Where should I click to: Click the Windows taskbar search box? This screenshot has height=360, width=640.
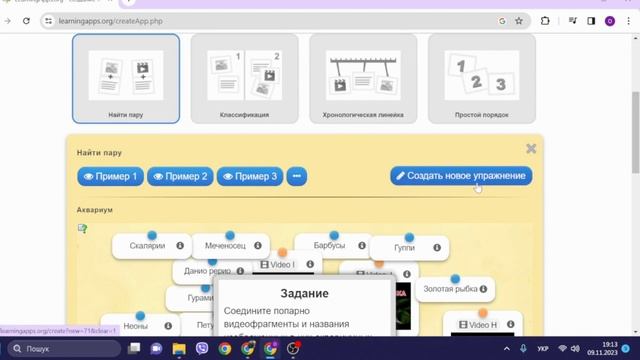point(64,349)
